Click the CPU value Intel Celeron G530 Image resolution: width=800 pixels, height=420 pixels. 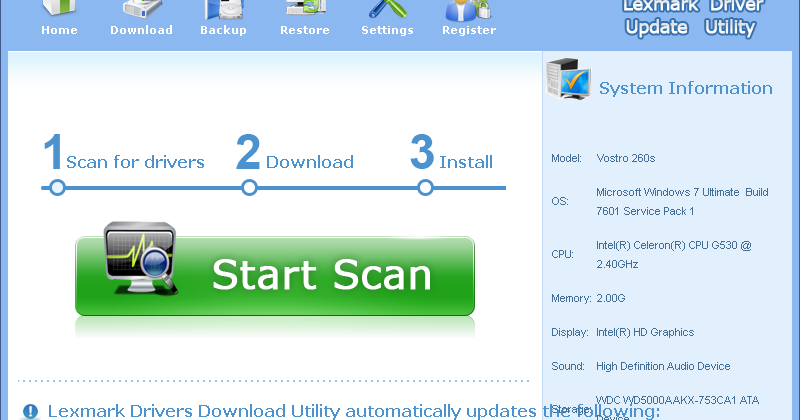pos(673,255)
